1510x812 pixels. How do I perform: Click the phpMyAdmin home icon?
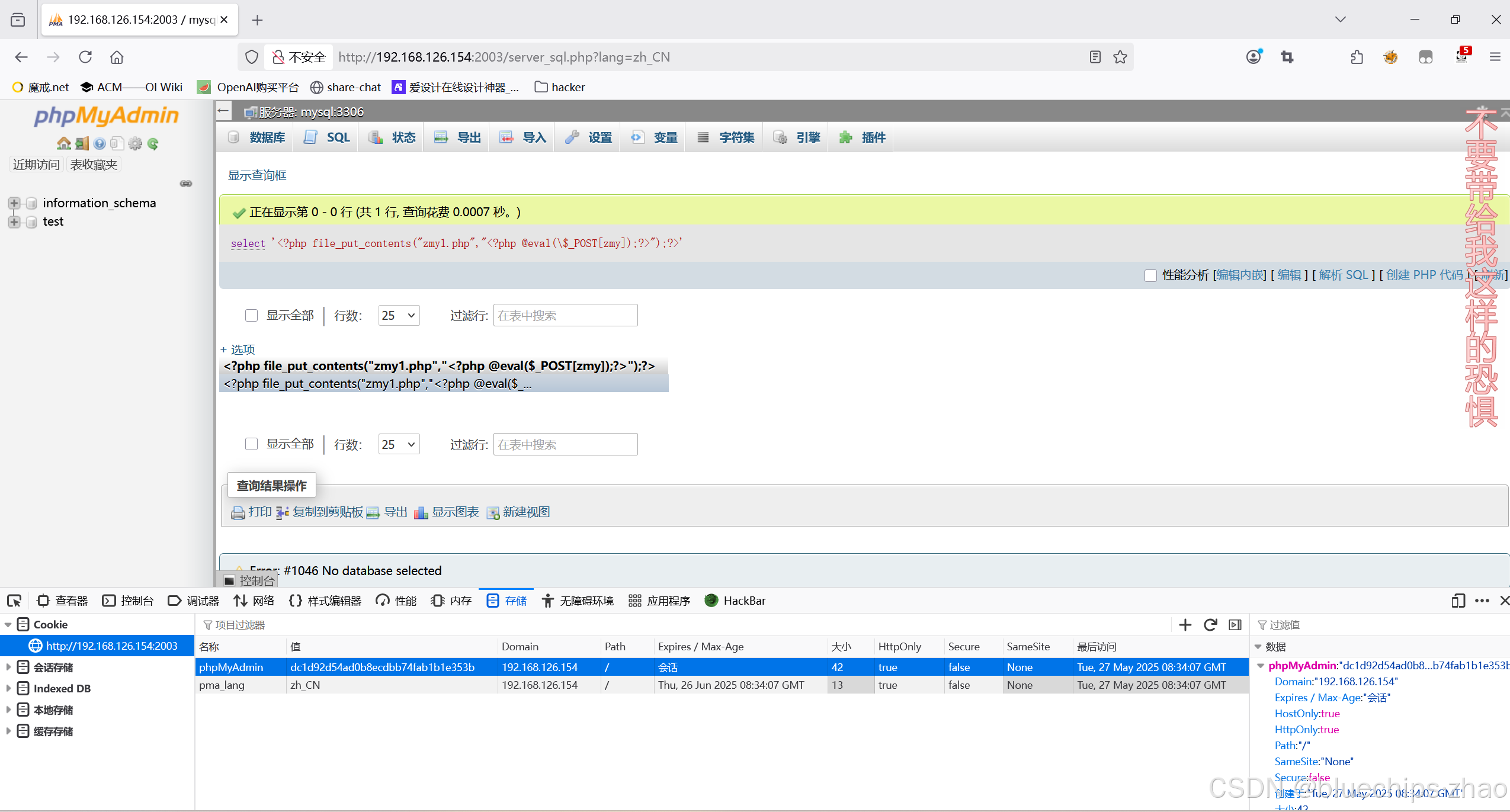point(63,143)
